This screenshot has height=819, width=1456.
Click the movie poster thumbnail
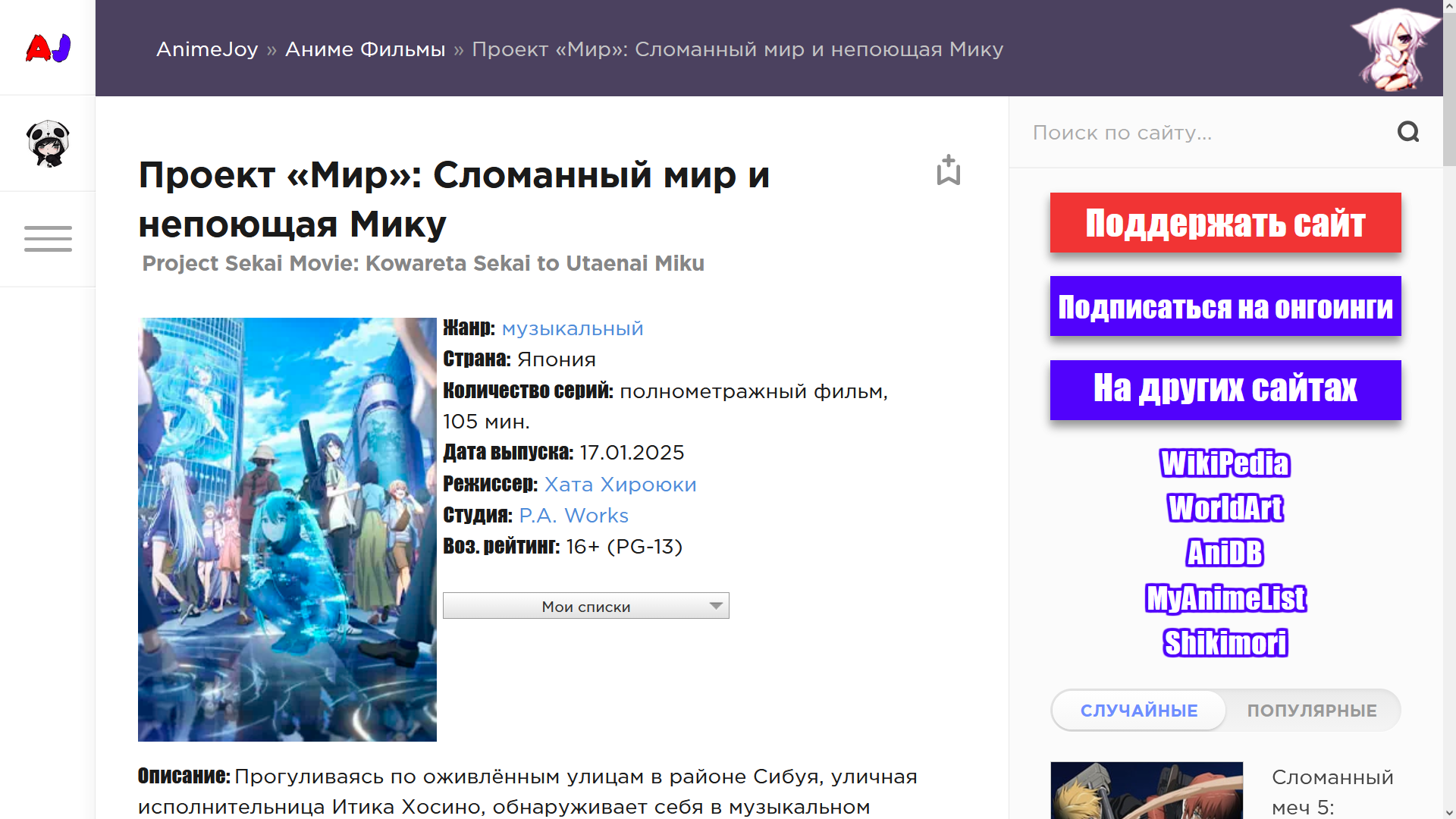[x=287, y=529]
